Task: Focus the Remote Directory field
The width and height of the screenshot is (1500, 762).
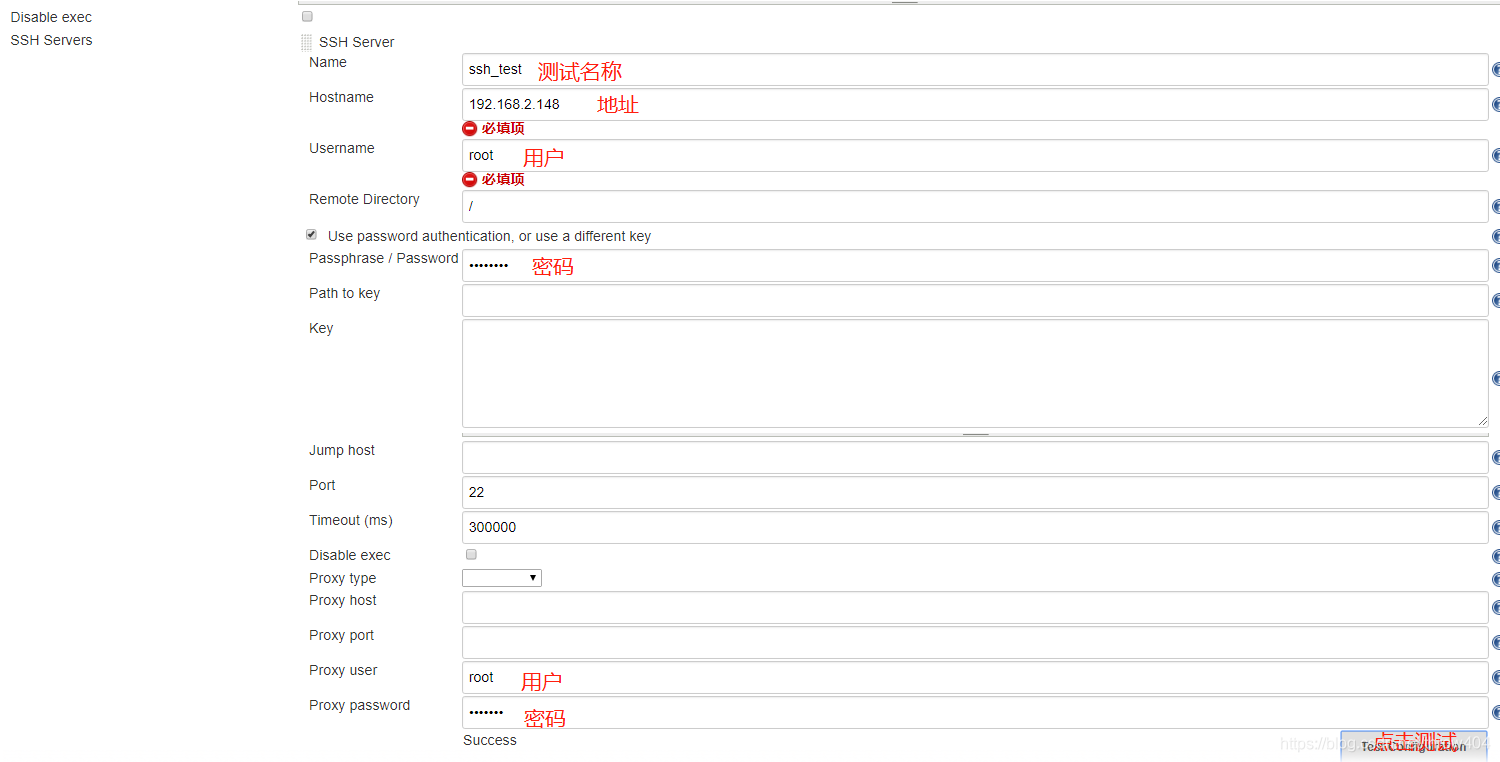Action: click(975, 207)
